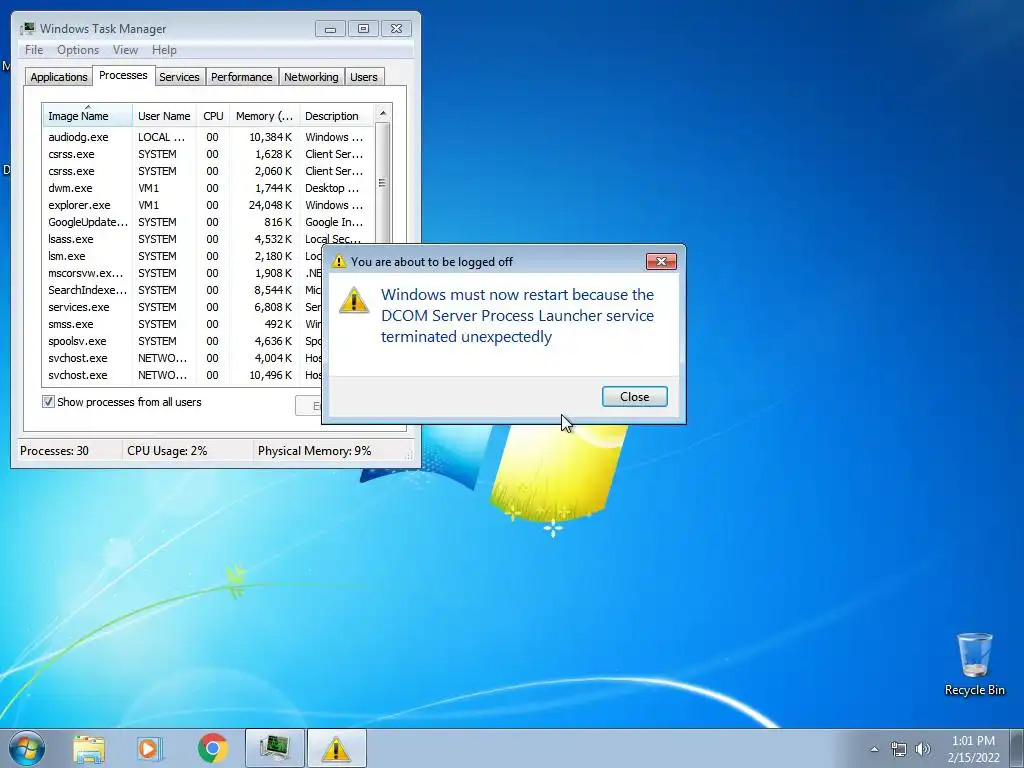Toggle Show processes from all users
This screenshot has height=768, width=1024.
tap(48, 402)
